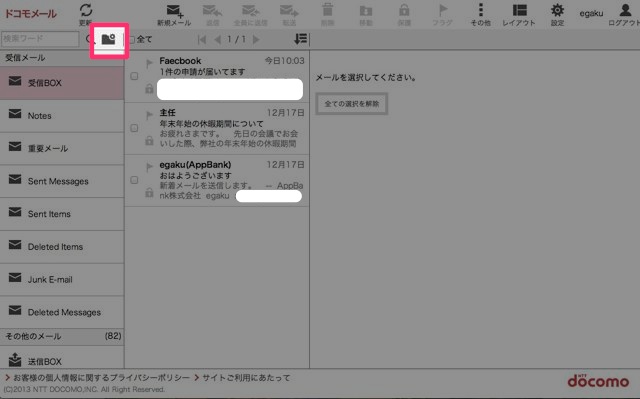Click the search magnifier icon

pos(90,39)
